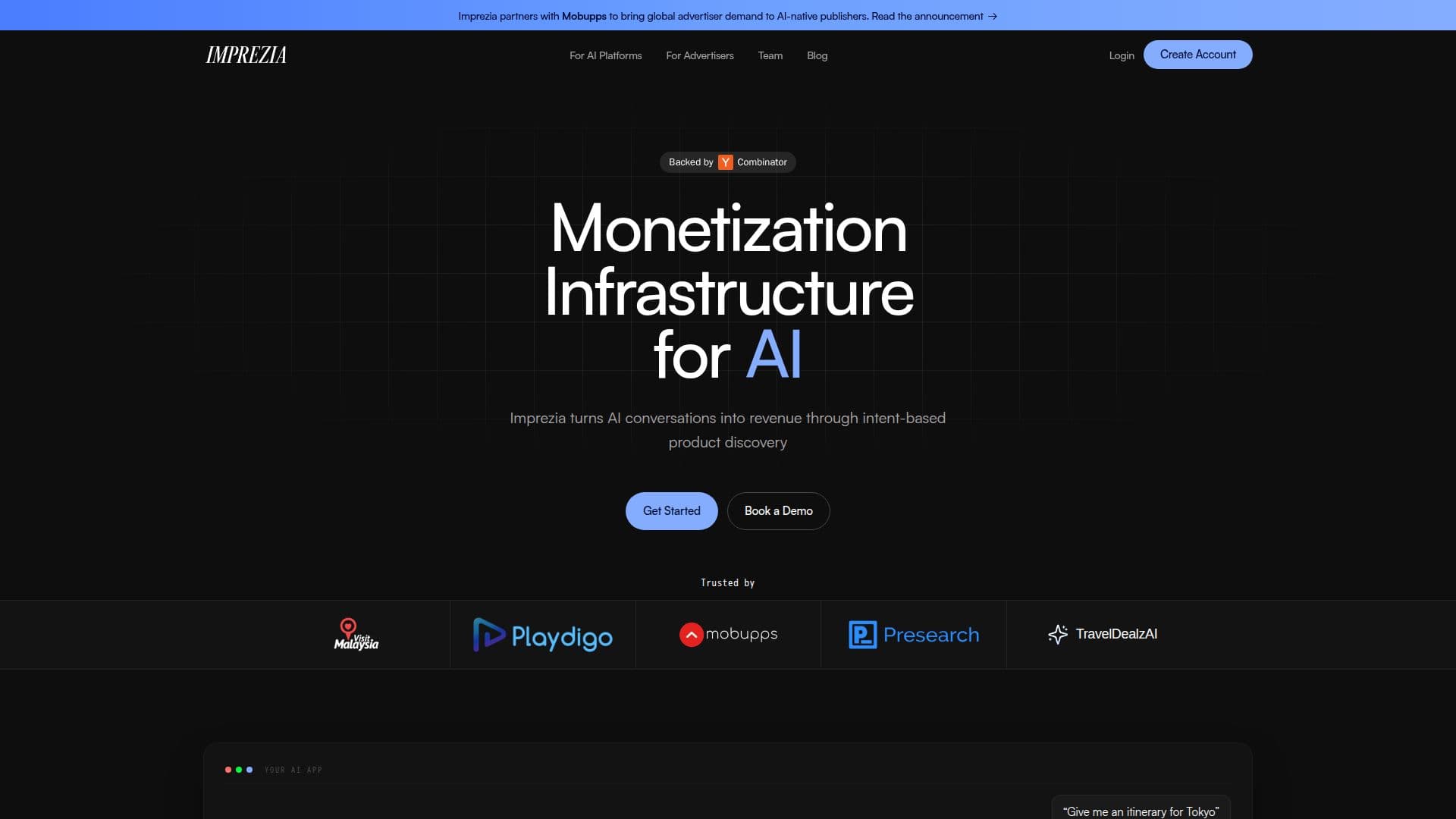Click the 'Give me an itinerary for Tokyo' bubble
Viewport: 1456px width, 819px height.
(1141, 808)
